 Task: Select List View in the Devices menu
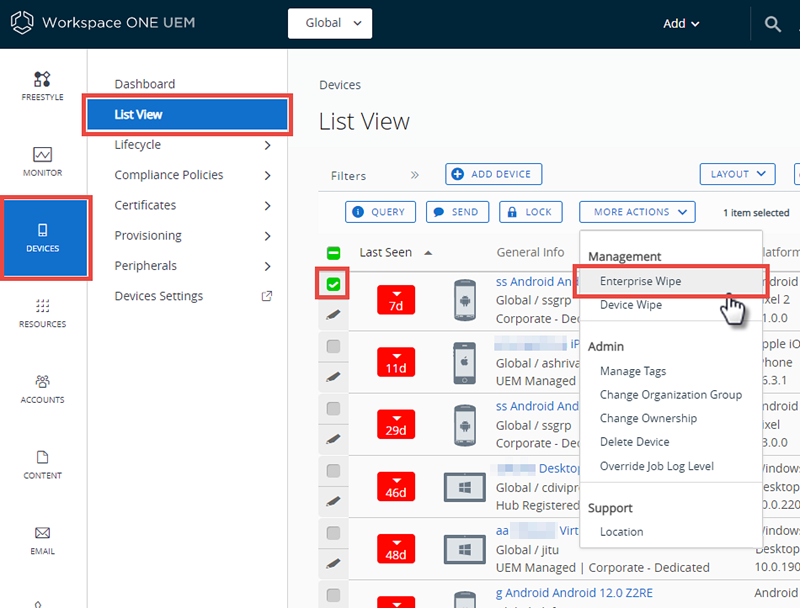187,114
